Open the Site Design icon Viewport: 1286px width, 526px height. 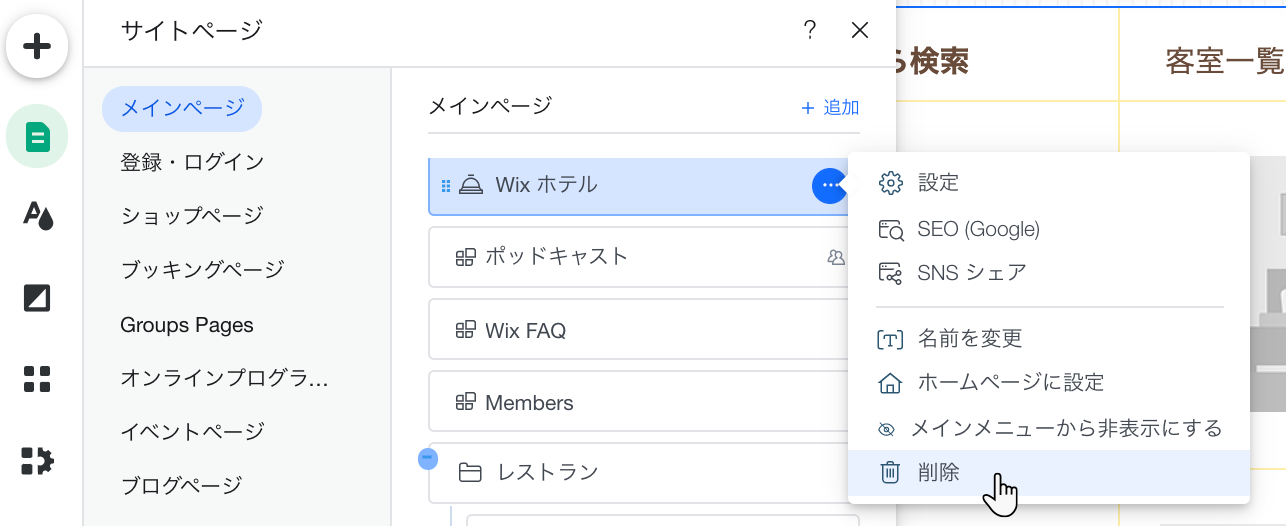point(37,215)
